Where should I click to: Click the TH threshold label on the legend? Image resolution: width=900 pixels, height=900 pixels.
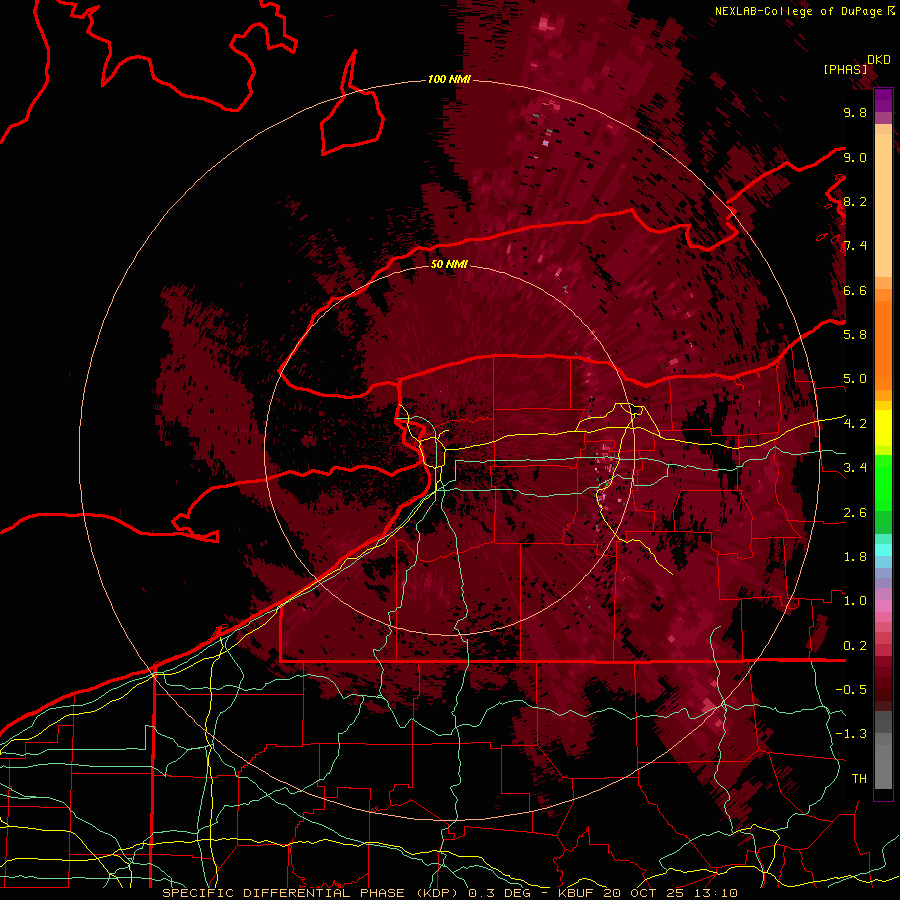pyautogui.click(x=859, y=779)
